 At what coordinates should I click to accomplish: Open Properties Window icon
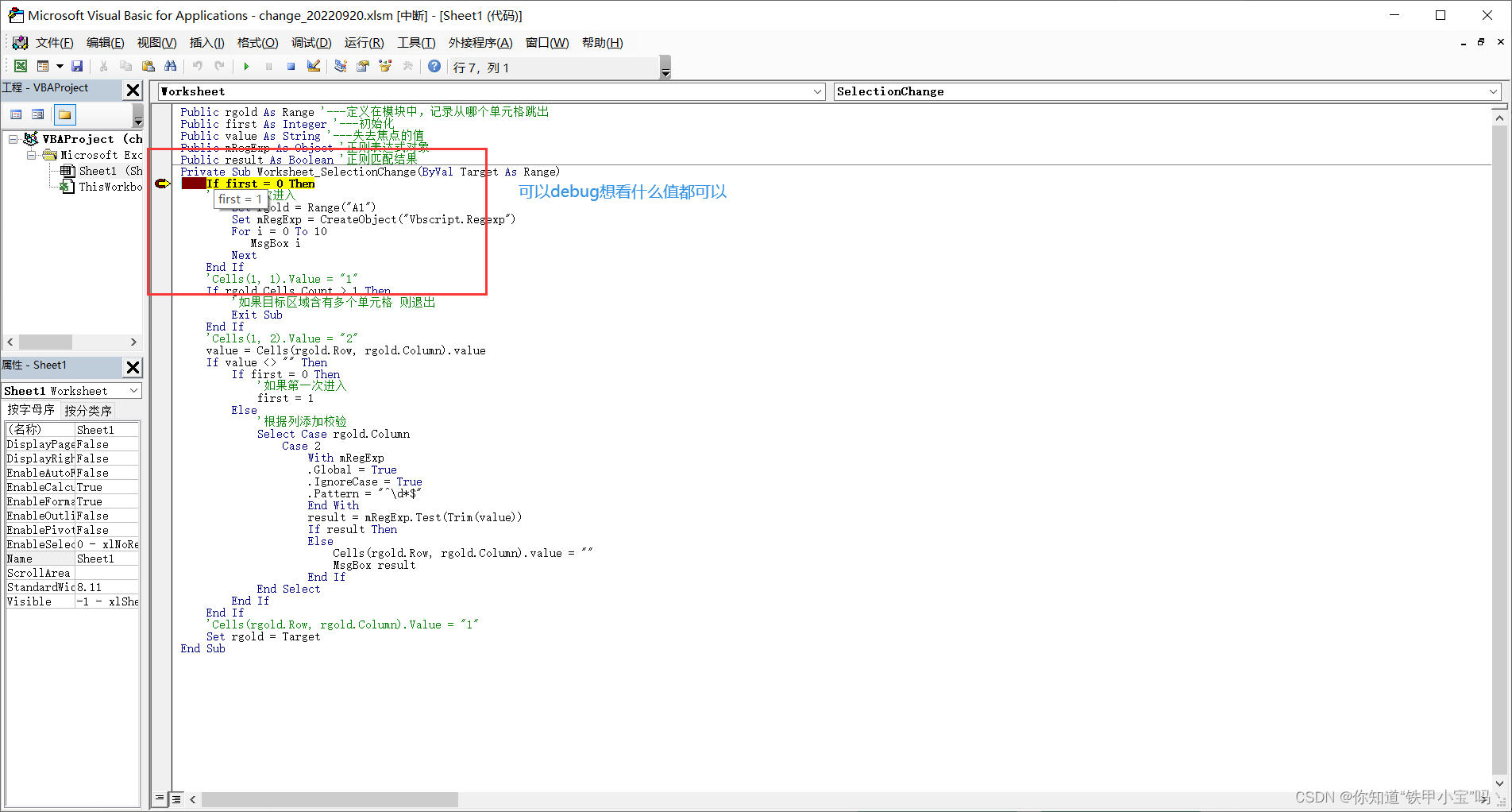(363, 67)
